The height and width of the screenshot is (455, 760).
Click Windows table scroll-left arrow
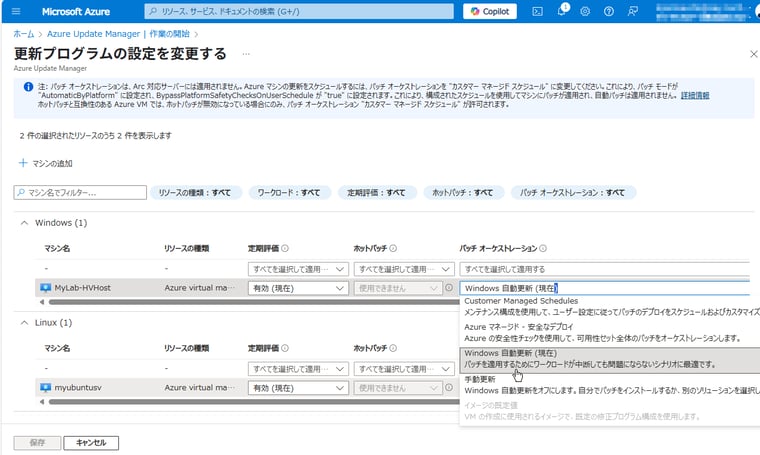42,302
